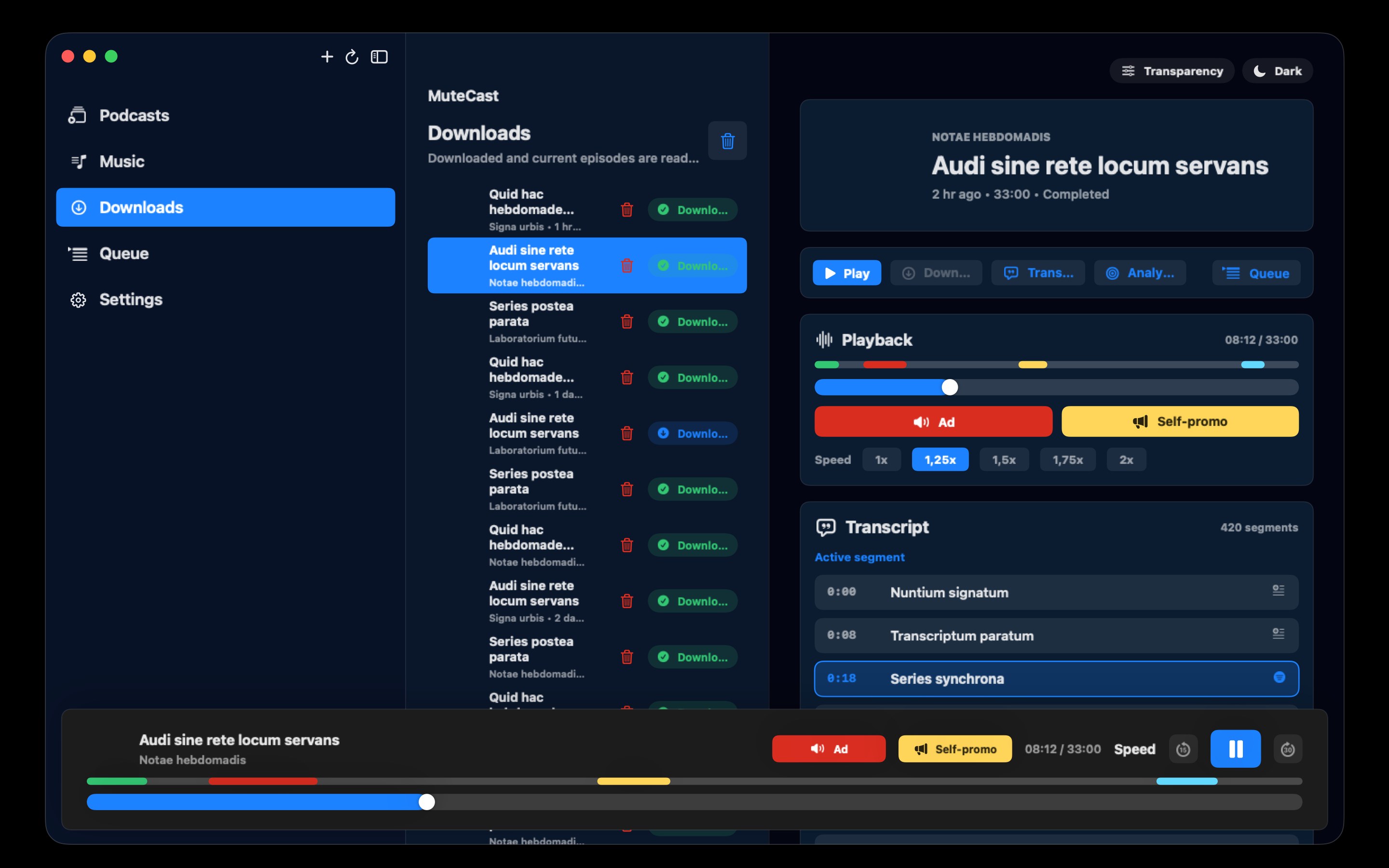Toggle the Dark theme button

(1277, 70)
